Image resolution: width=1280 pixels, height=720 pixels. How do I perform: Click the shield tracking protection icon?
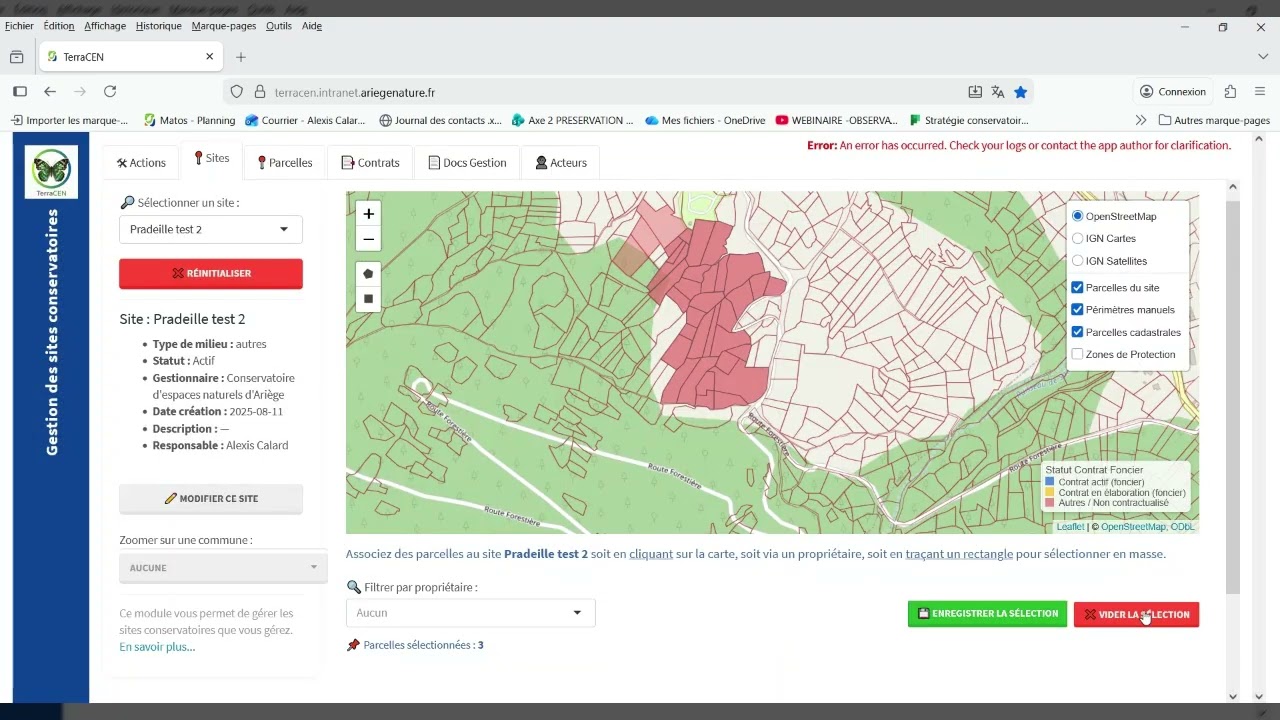[237, 92]
